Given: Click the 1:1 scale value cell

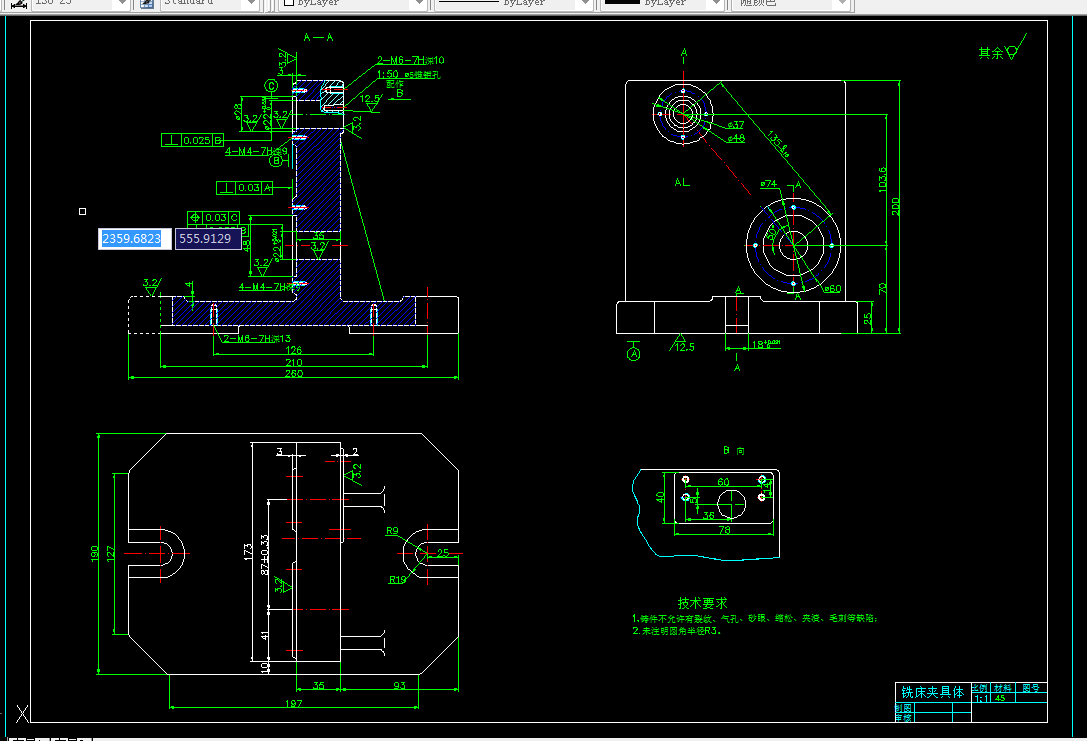Looking at the screenshot, I should click(x=981, y=698).
